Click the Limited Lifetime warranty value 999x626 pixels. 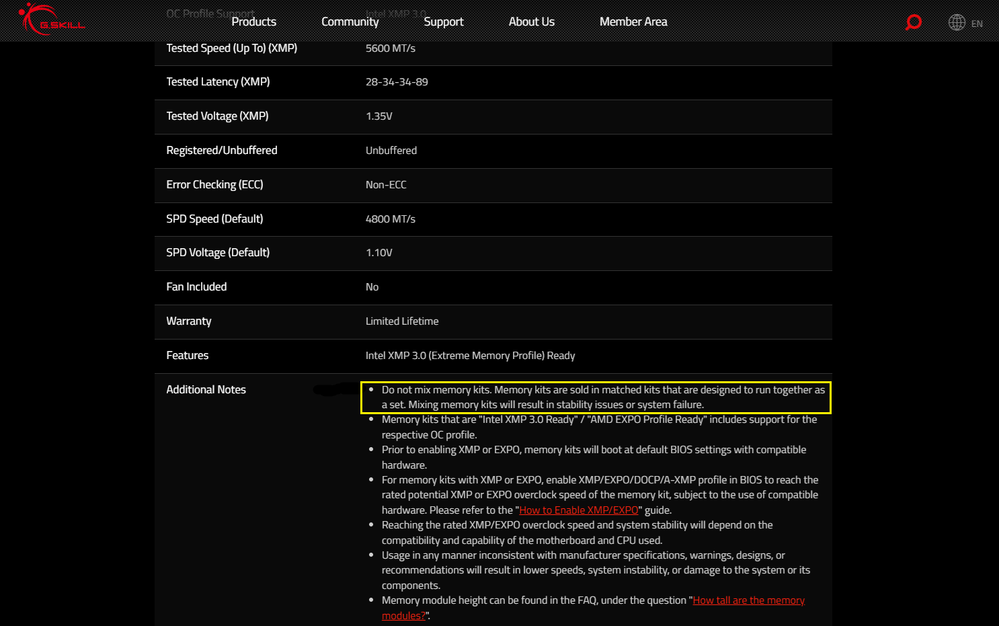click(401, 322)
